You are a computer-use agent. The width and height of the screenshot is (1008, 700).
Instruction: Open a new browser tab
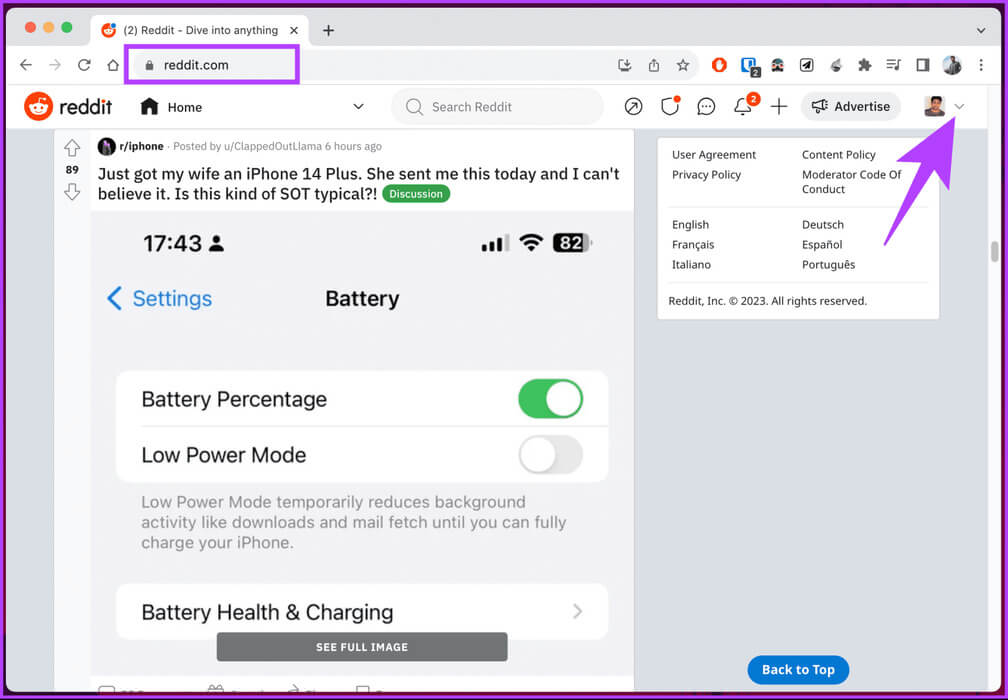[328, 30]
